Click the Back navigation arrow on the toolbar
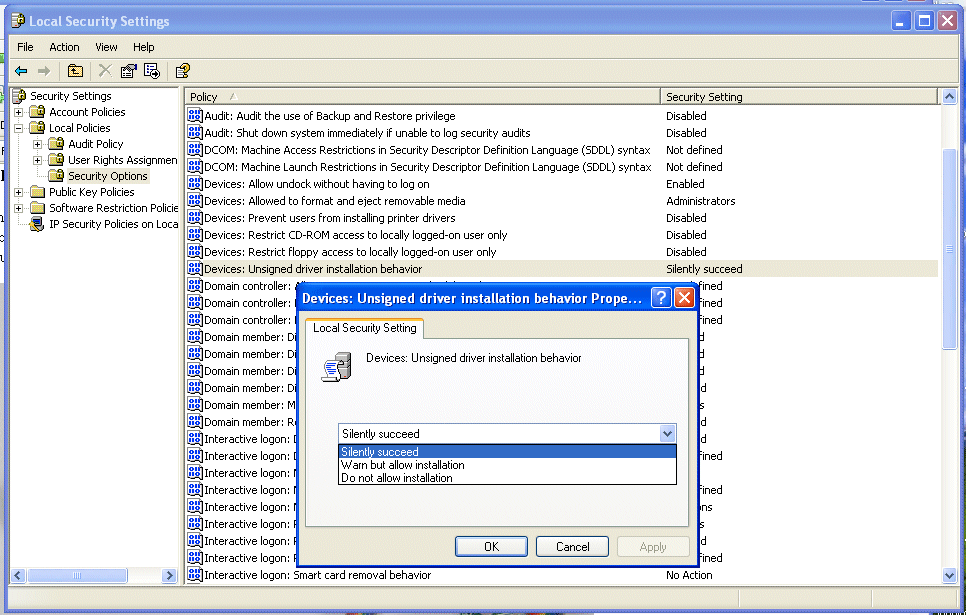The width and height of the screenshot is (966, 615). (x=21, y=70)
